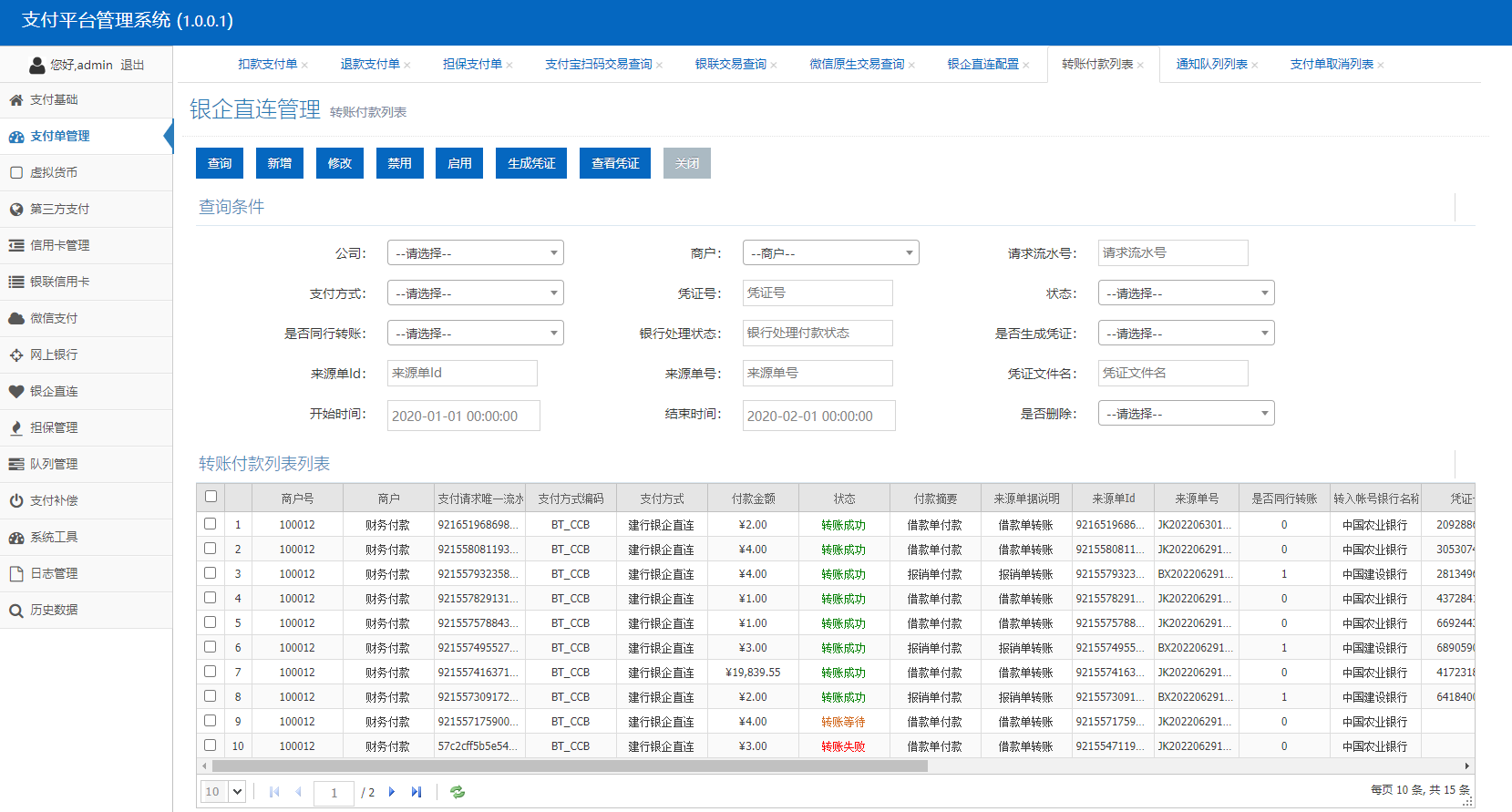Click the icon beside 系统工具
The width and height of the screenshot is (1512, 812).
pos(15,538)
